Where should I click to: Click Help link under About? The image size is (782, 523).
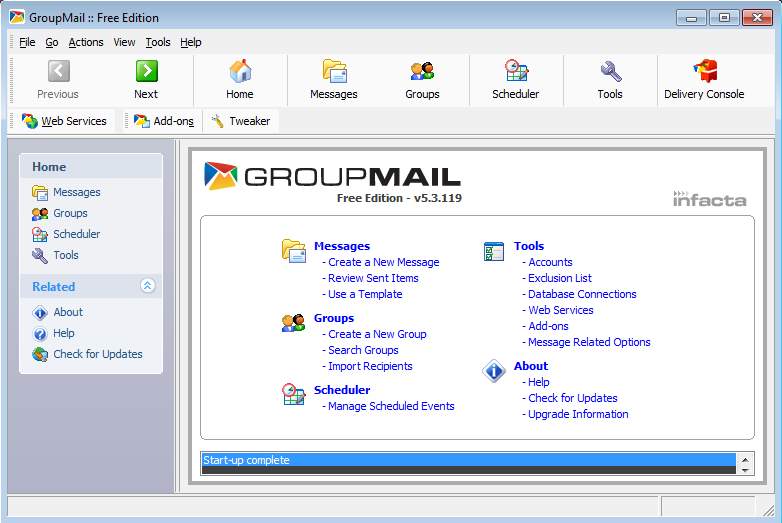point(539,382)
